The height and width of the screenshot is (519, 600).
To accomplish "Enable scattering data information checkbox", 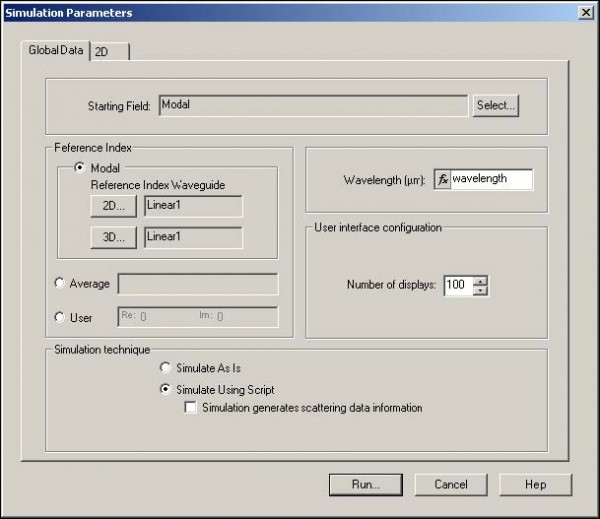I will 190,407.
